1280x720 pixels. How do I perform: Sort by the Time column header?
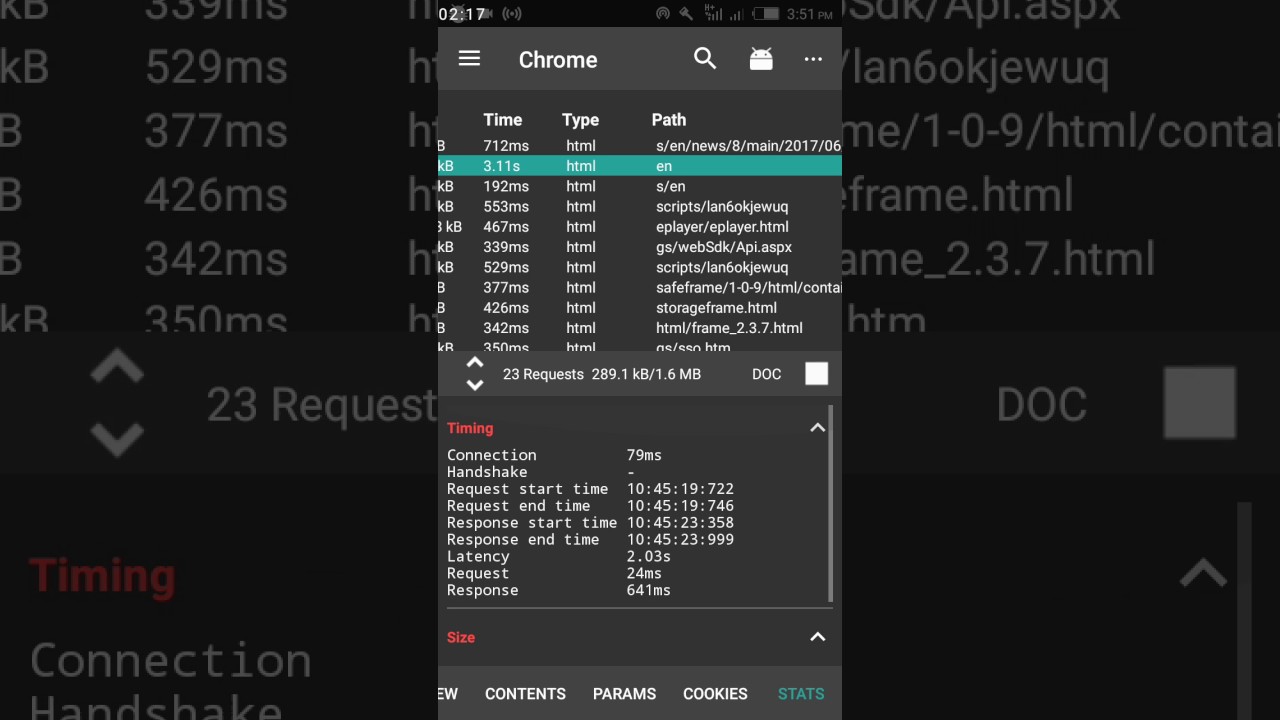[x=502, y=120]
